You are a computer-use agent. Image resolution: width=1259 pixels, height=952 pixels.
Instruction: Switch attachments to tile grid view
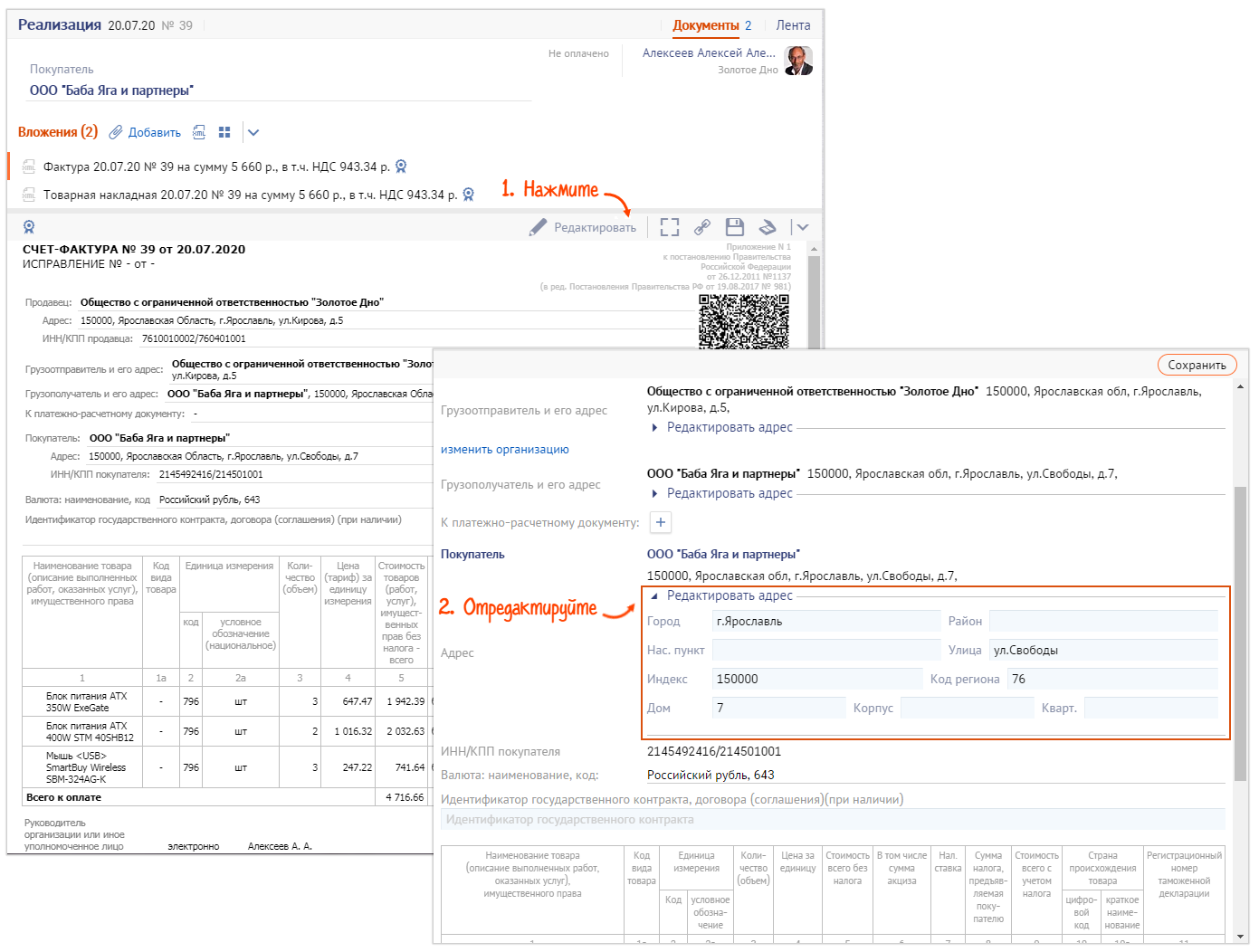[224, 132]
